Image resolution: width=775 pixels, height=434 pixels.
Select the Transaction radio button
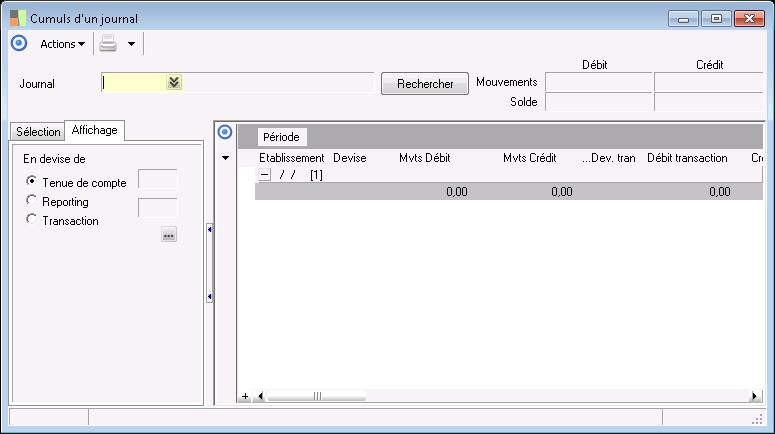32,219
